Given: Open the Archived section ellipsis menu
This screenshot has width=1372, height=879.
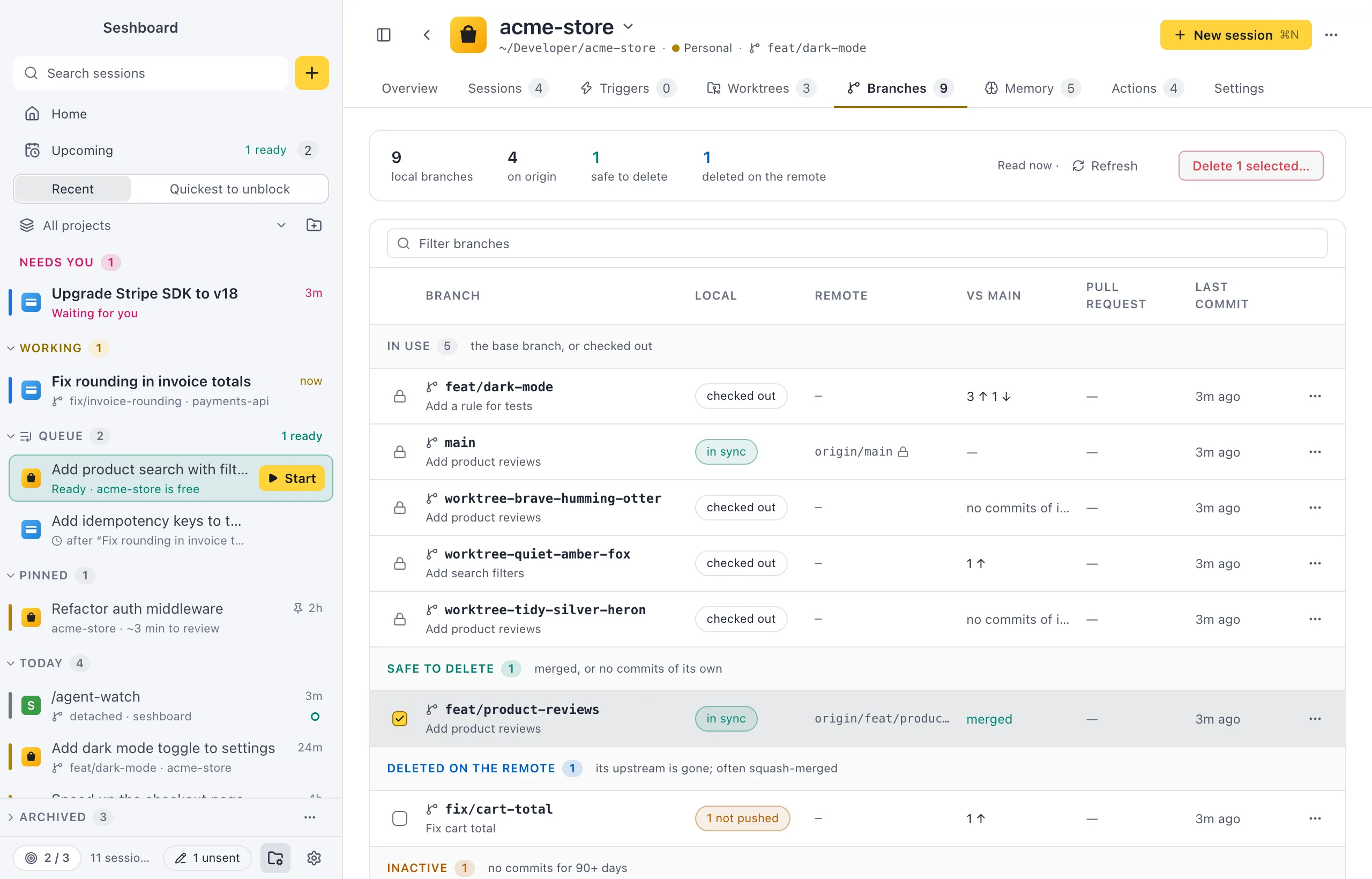Looking at the screenshot, I should [310, 817].
